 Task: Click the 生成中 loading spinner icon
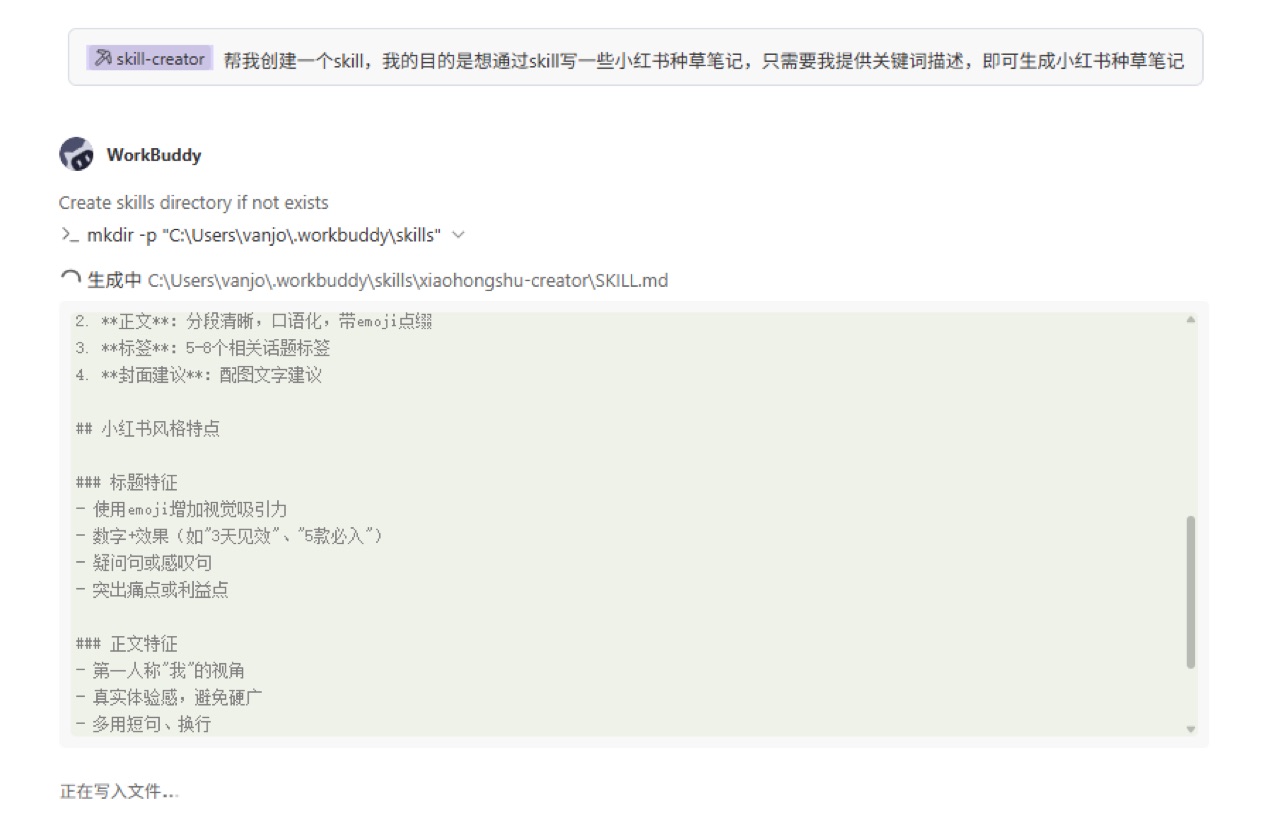70,280
